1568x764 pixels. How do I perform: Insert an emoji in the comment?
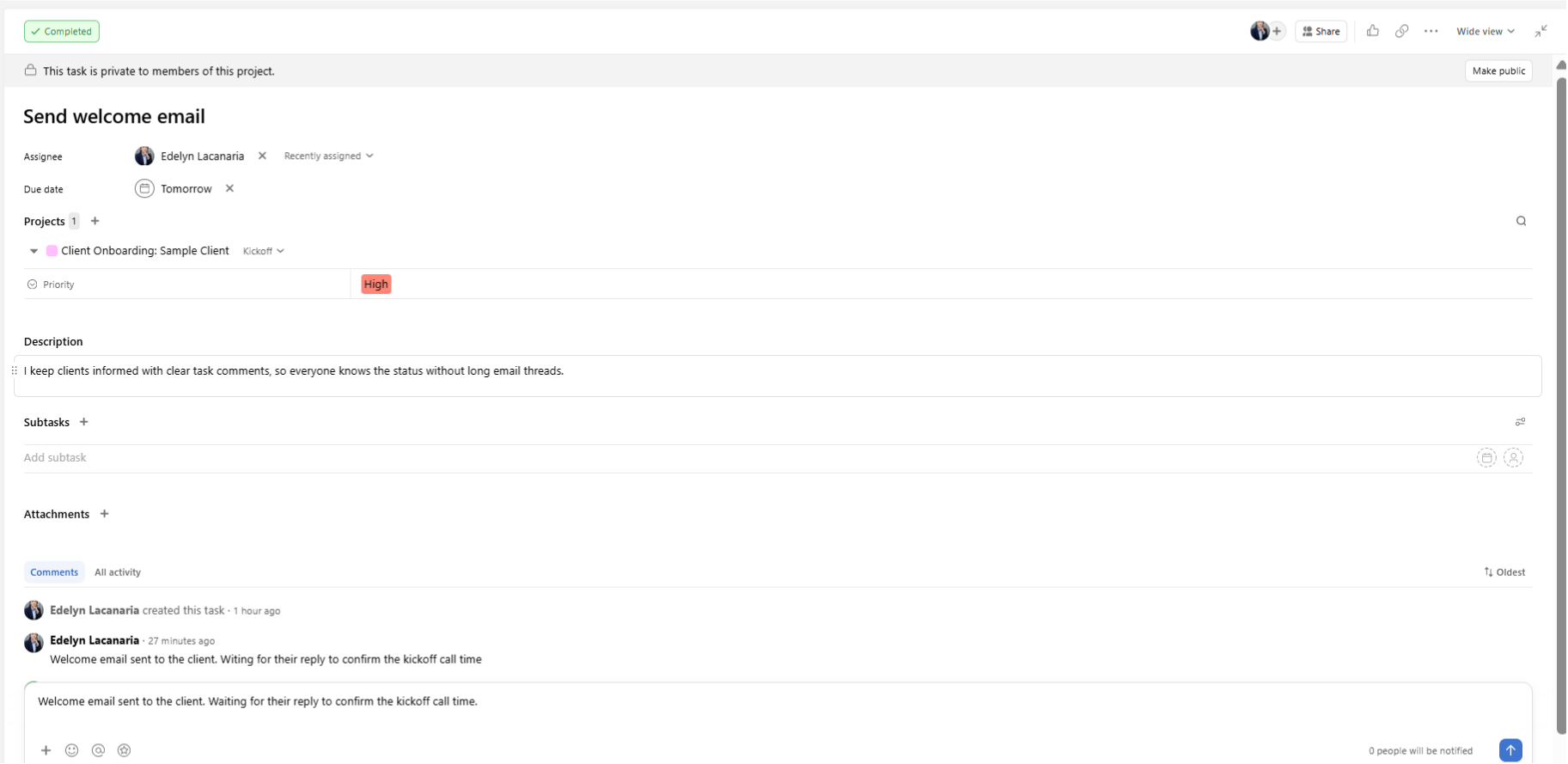coord(72,750)
